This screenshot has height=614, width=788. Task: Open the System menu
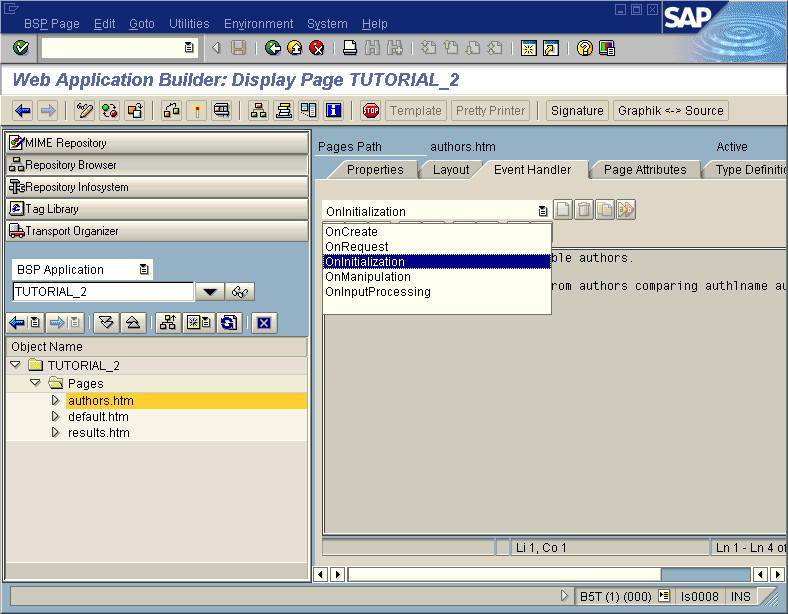click(x=327, y=24)
